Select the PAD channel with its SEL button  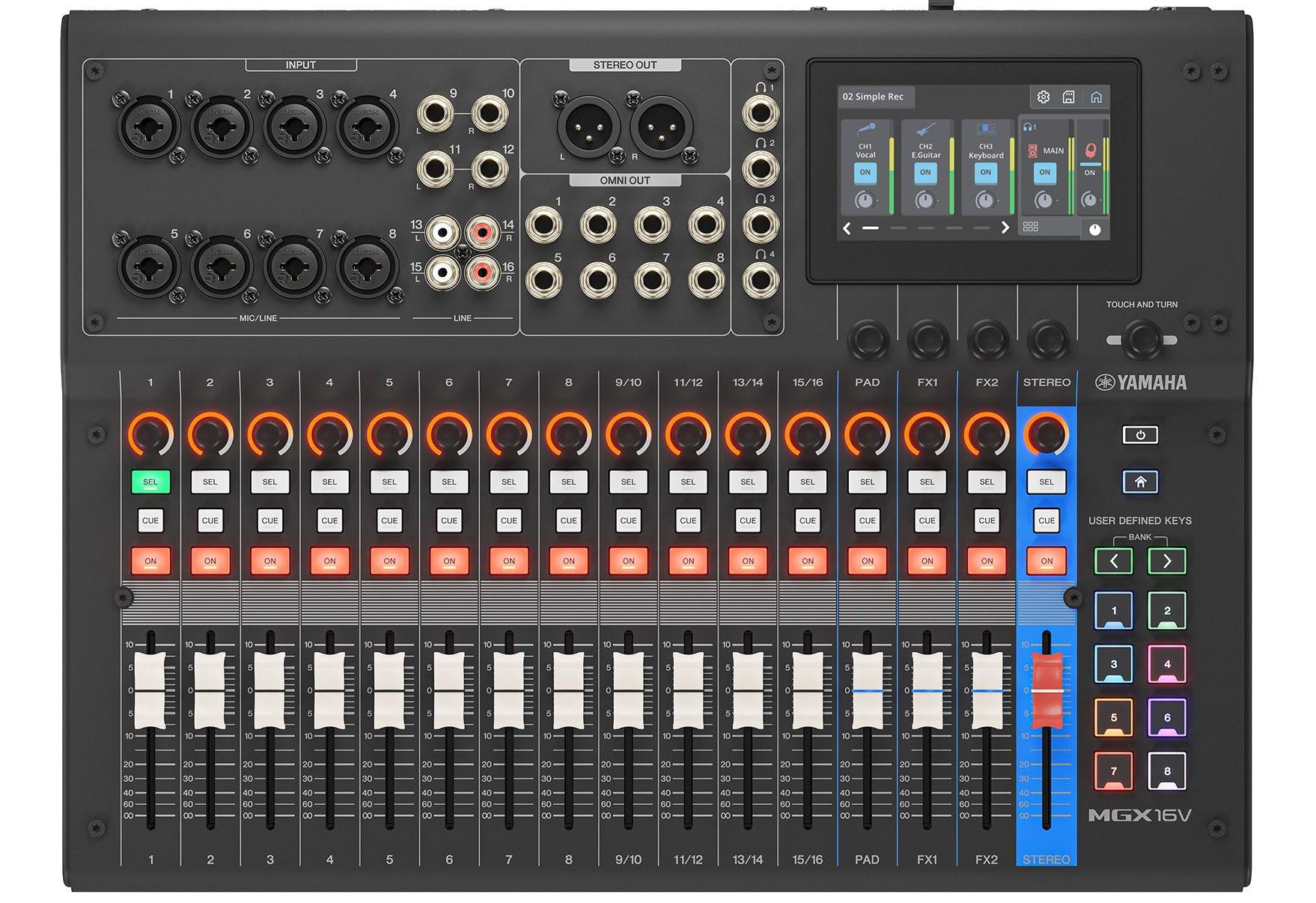tap(867, 482)
